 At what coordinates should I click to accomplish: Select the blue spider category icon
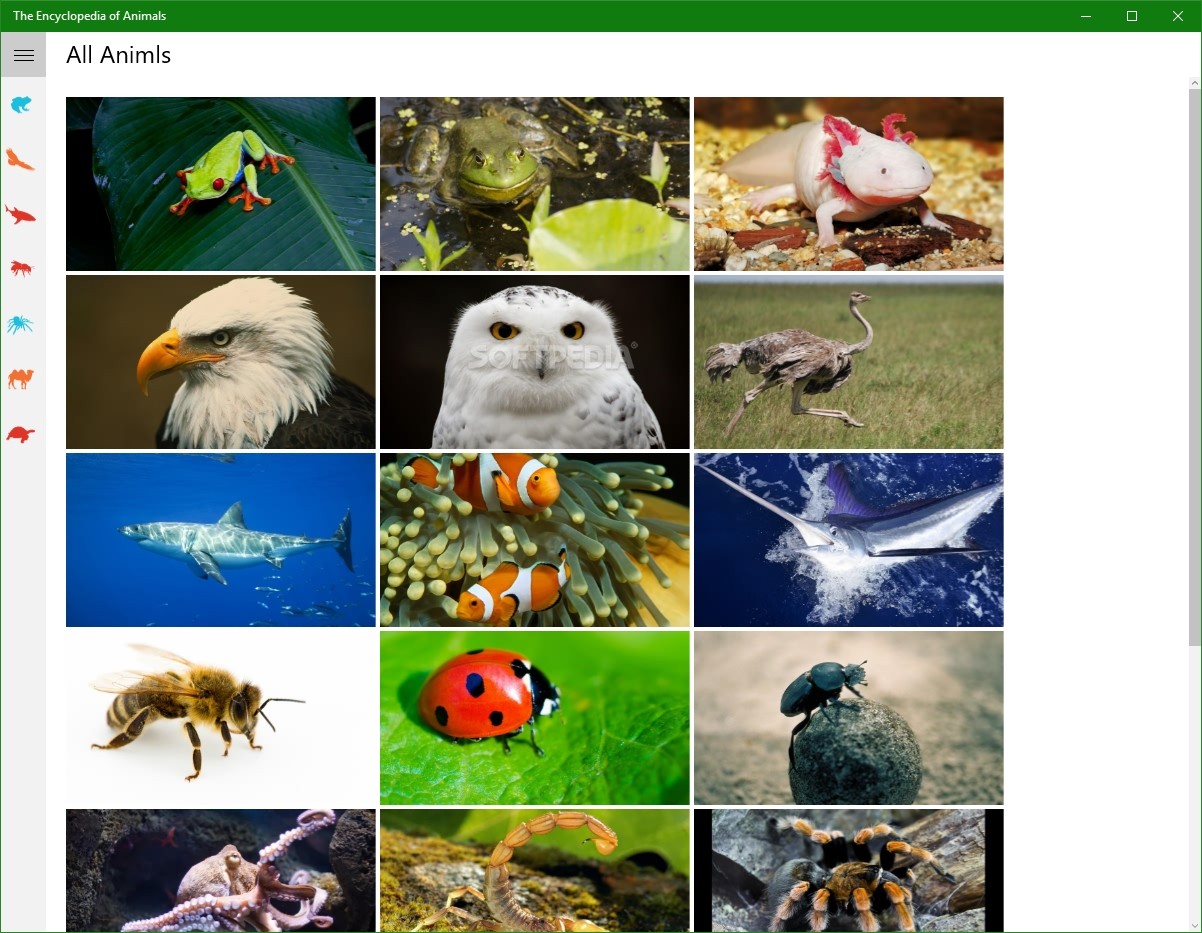[x=21, y=324]
